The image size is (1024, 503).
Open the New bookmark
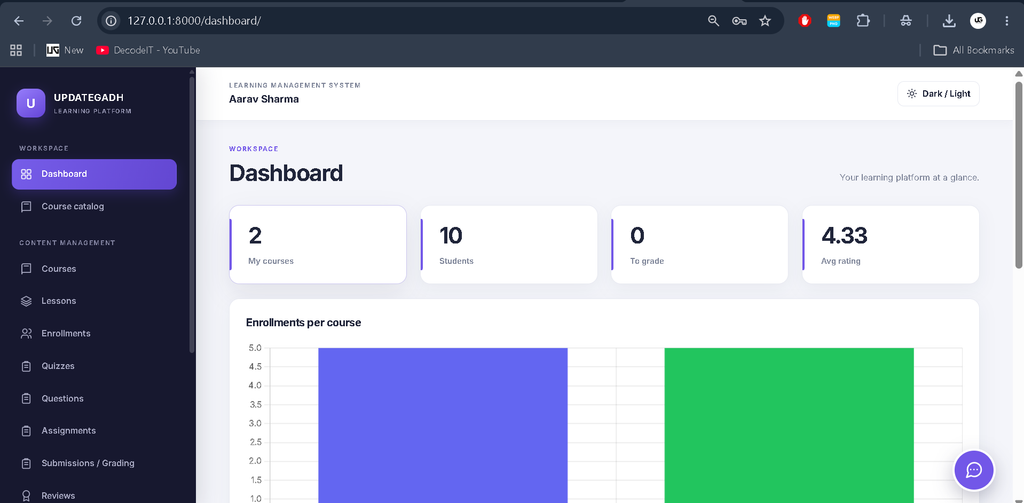tap(65, 50)
